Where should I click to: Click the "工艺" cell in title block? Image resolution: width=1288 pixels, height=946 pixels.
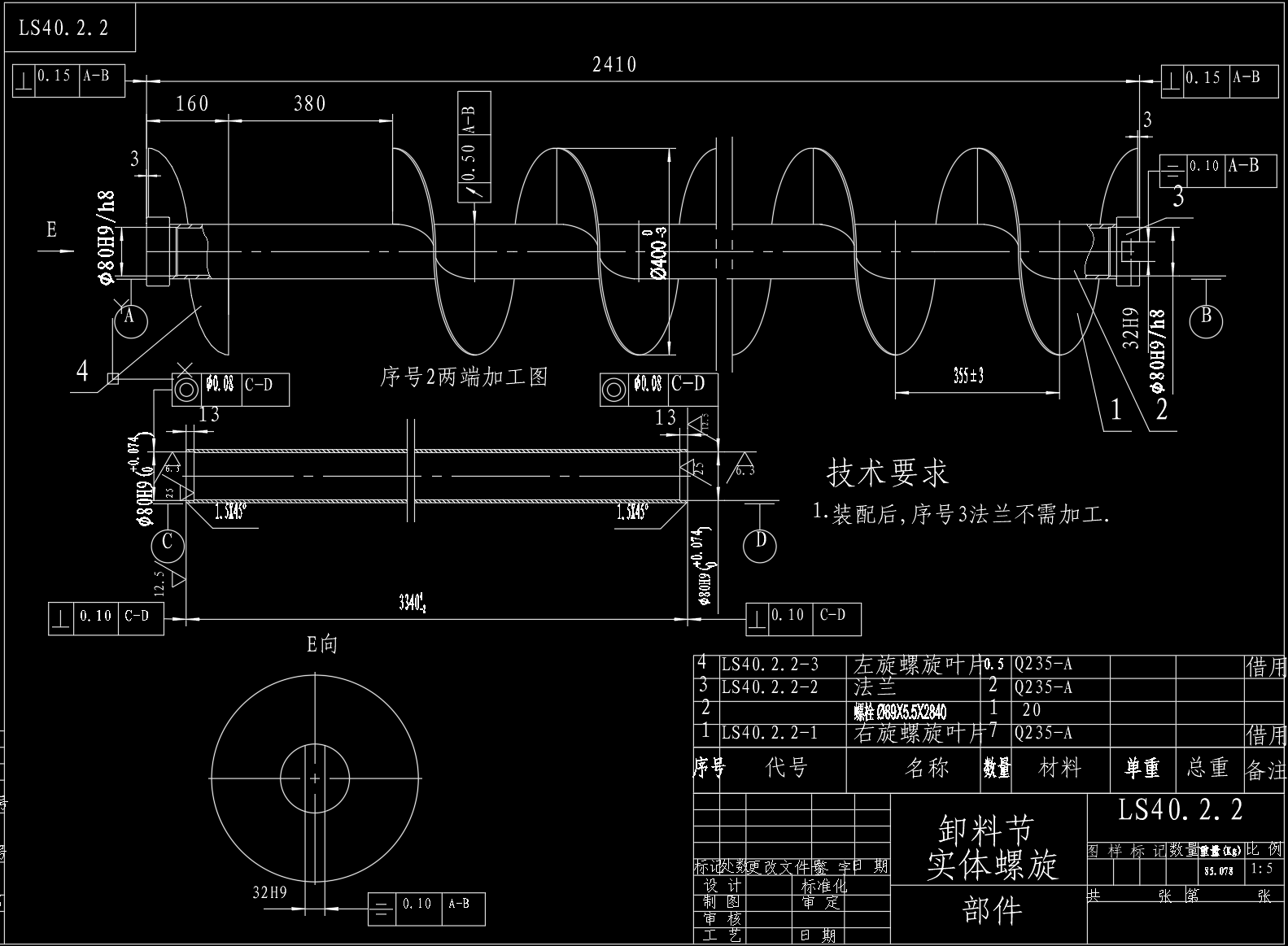[x=723, y=935]
